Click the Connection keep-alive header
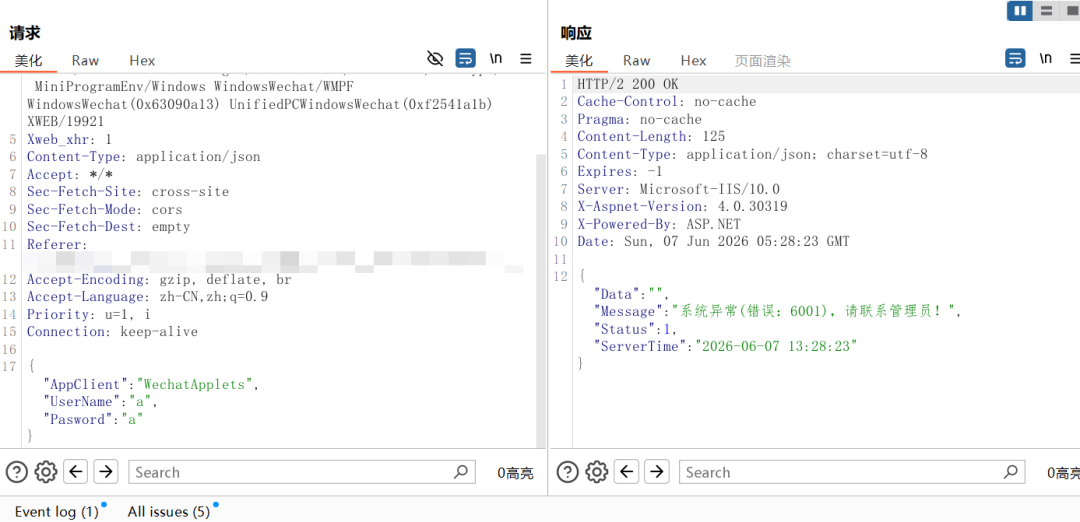 point(112,331)
